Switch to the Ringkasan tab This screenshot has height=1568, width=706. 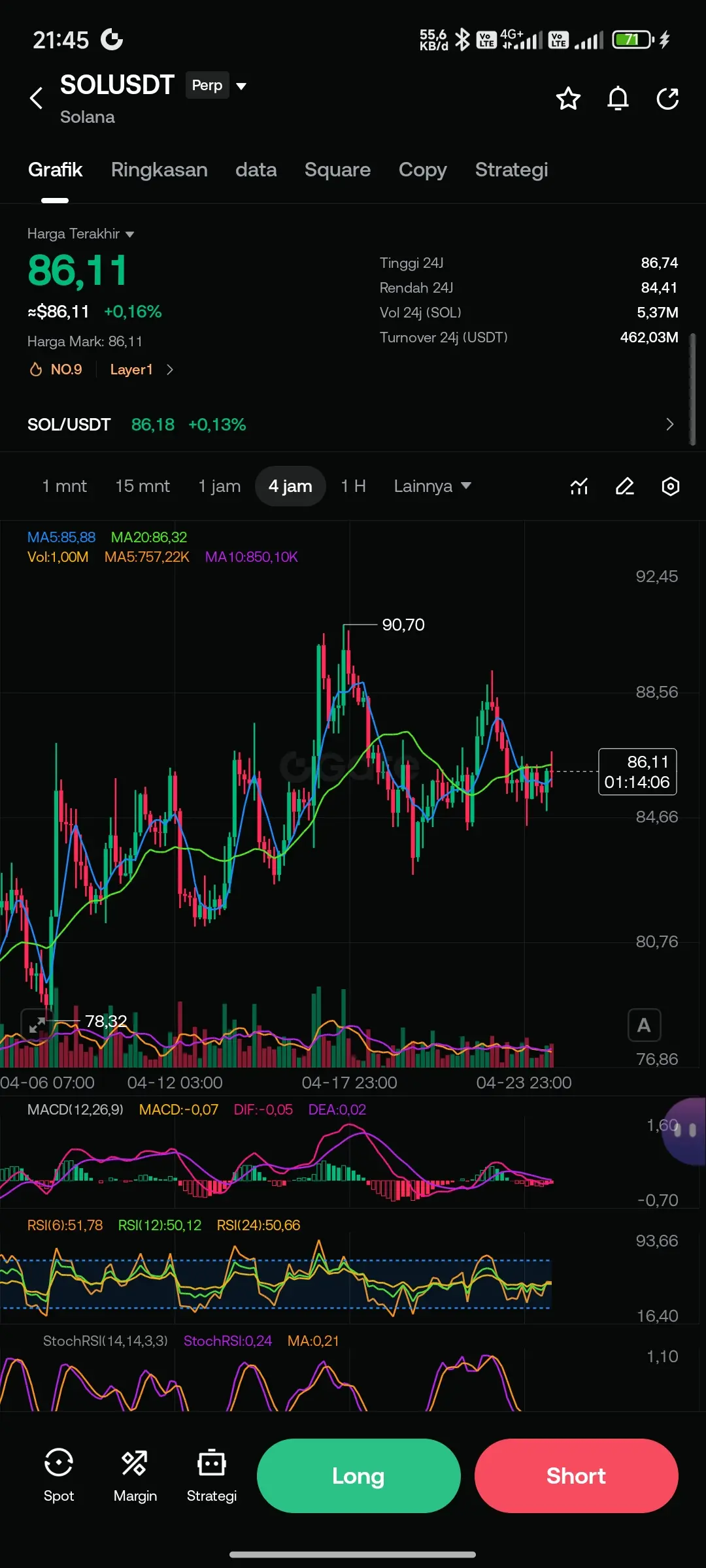[159, 170]
